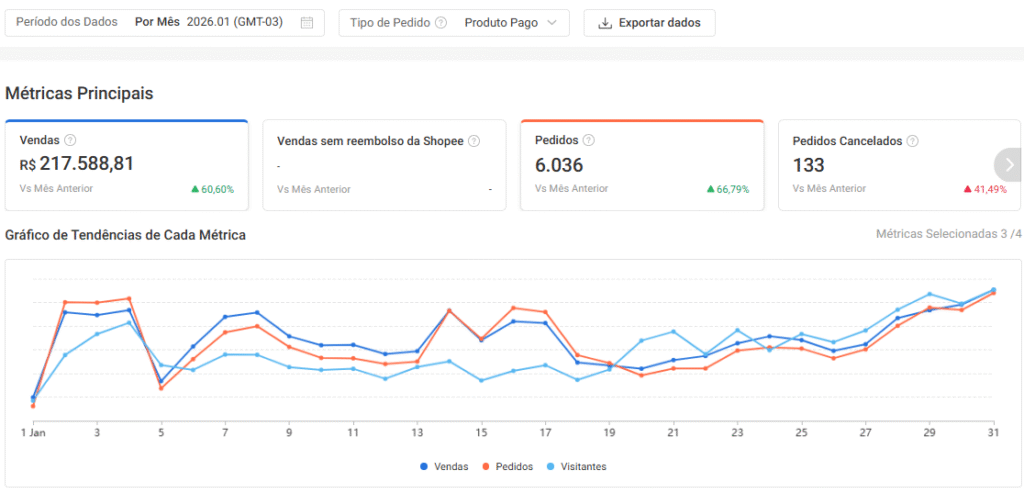Click the calendar icon in date period field
The image size is (1024, 493).
[x=307, y=23]
